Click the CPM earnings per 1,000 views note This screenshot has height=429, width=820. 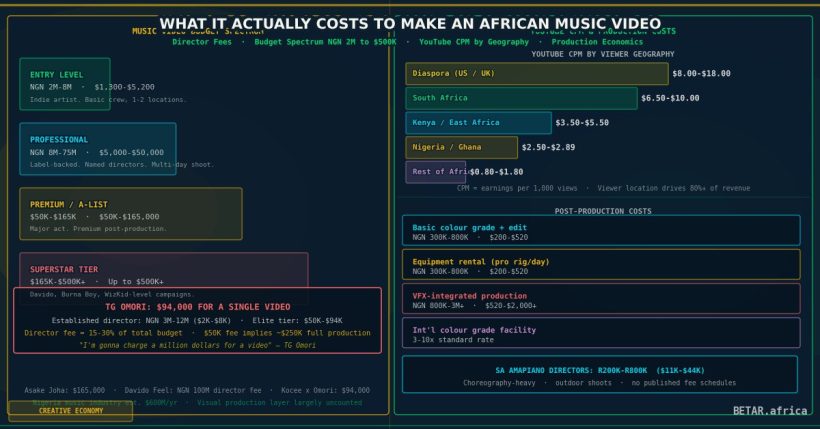[x=603, y=188]
